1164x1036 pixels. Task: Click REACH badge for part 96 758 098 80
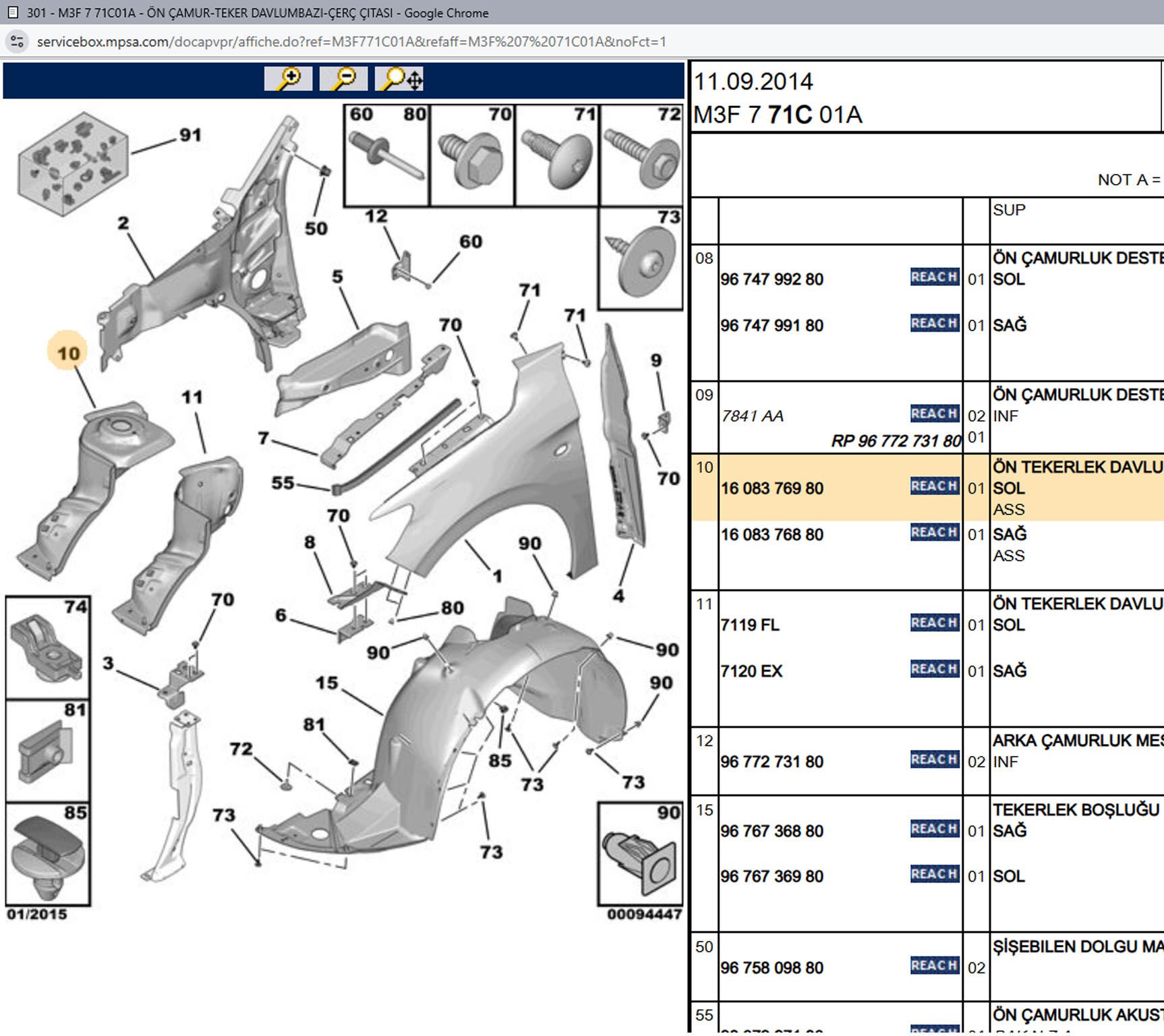934,966
